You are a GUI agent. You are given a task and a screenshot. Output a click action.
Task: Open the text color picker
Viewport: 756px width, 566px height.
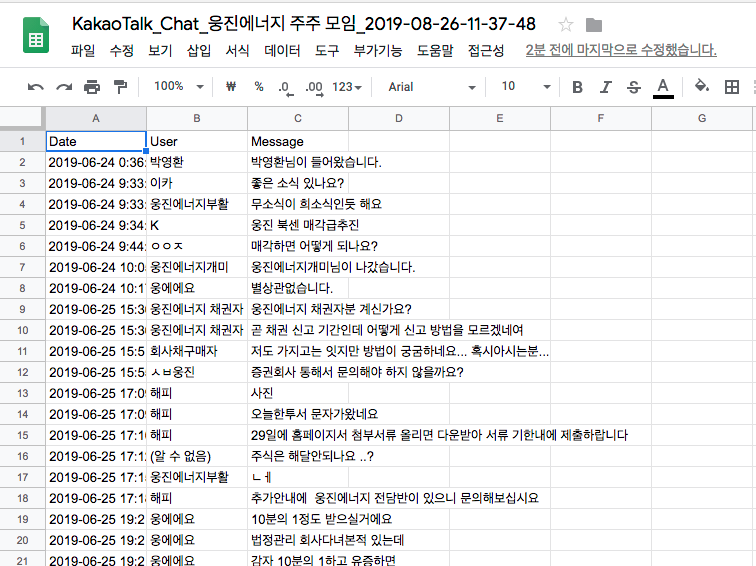point(663,87)
